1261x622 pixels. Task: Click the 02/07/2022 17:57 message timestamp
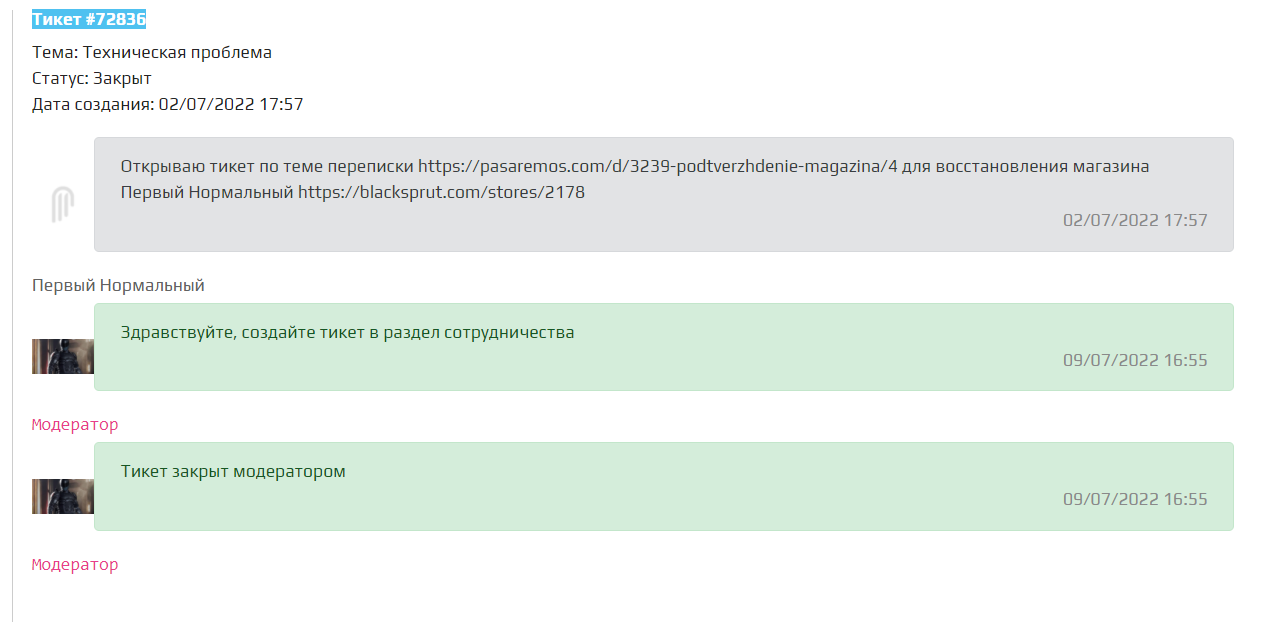coord(1135,220)
